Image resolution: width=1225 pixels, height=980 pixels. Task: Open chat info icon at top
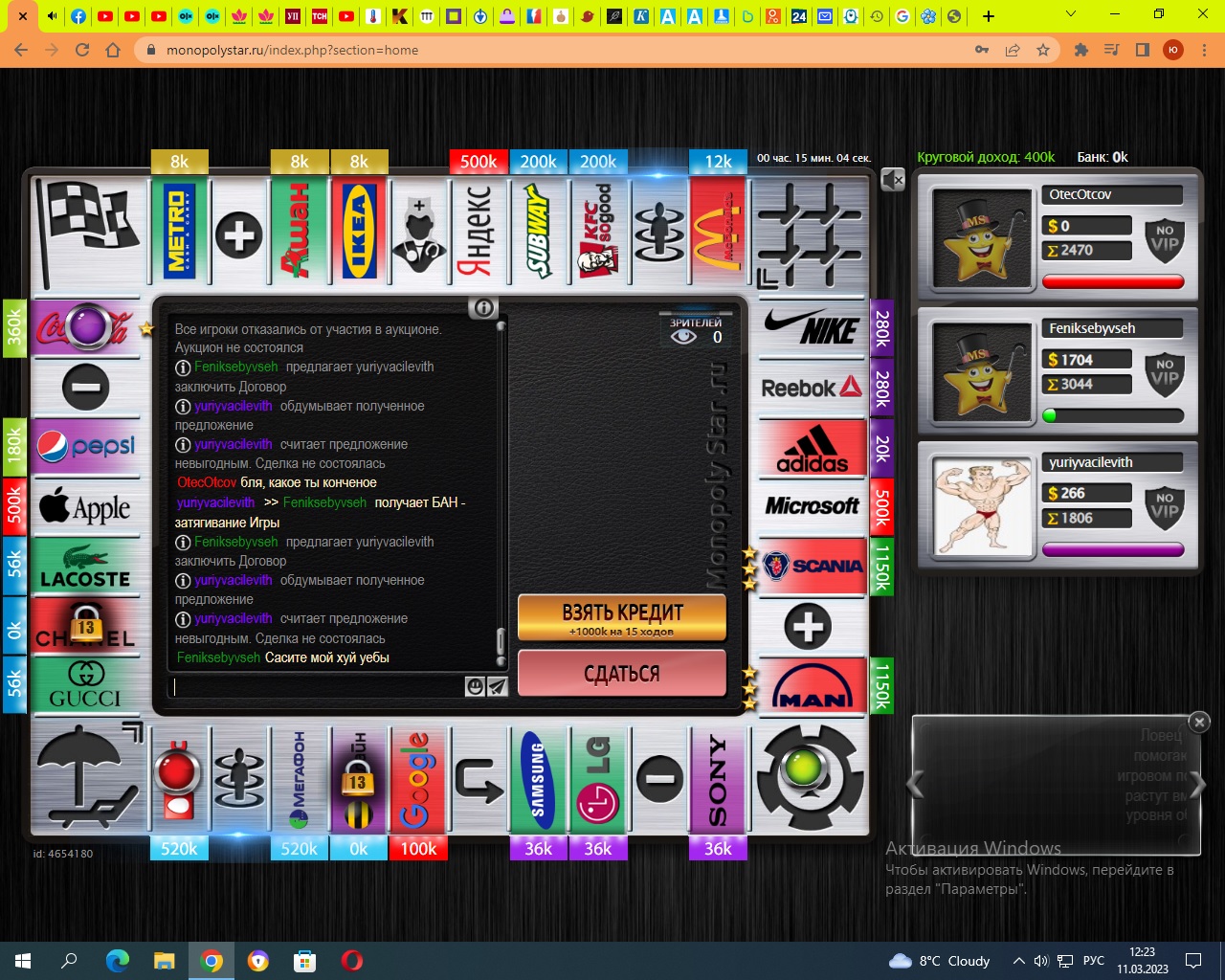[x=484, y=307]
